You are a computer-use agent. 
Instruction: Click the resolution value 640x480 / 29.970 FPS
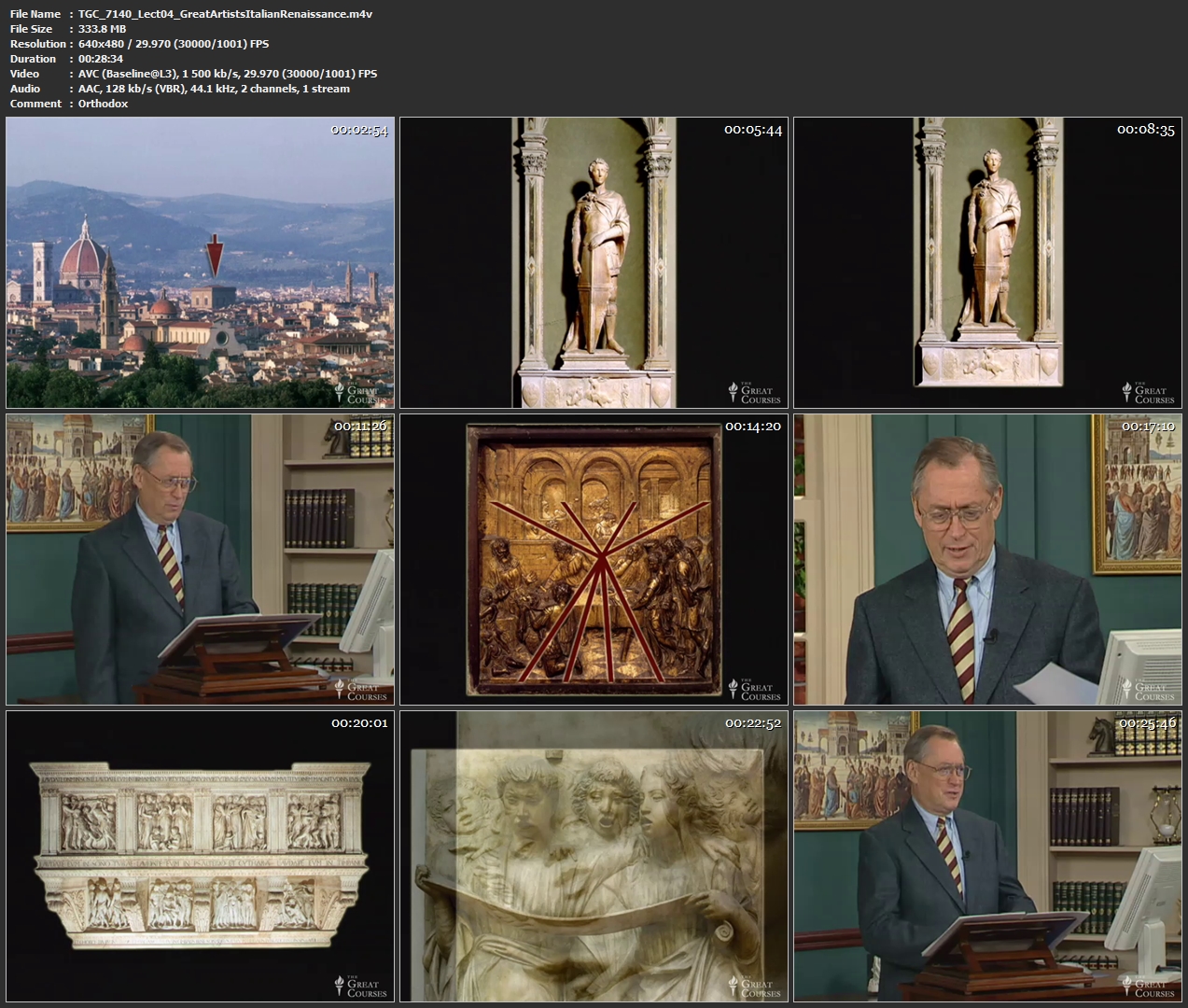[x=173, y=44]
